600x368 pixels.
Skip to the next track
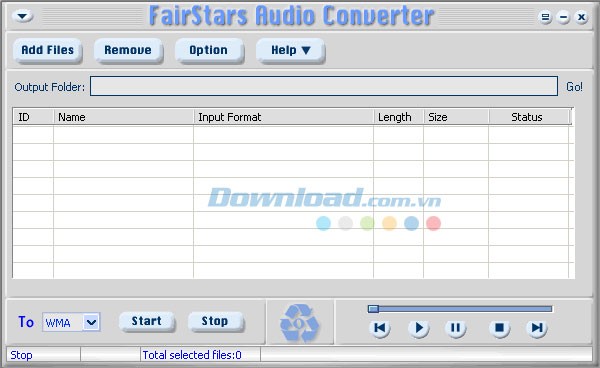537,328
